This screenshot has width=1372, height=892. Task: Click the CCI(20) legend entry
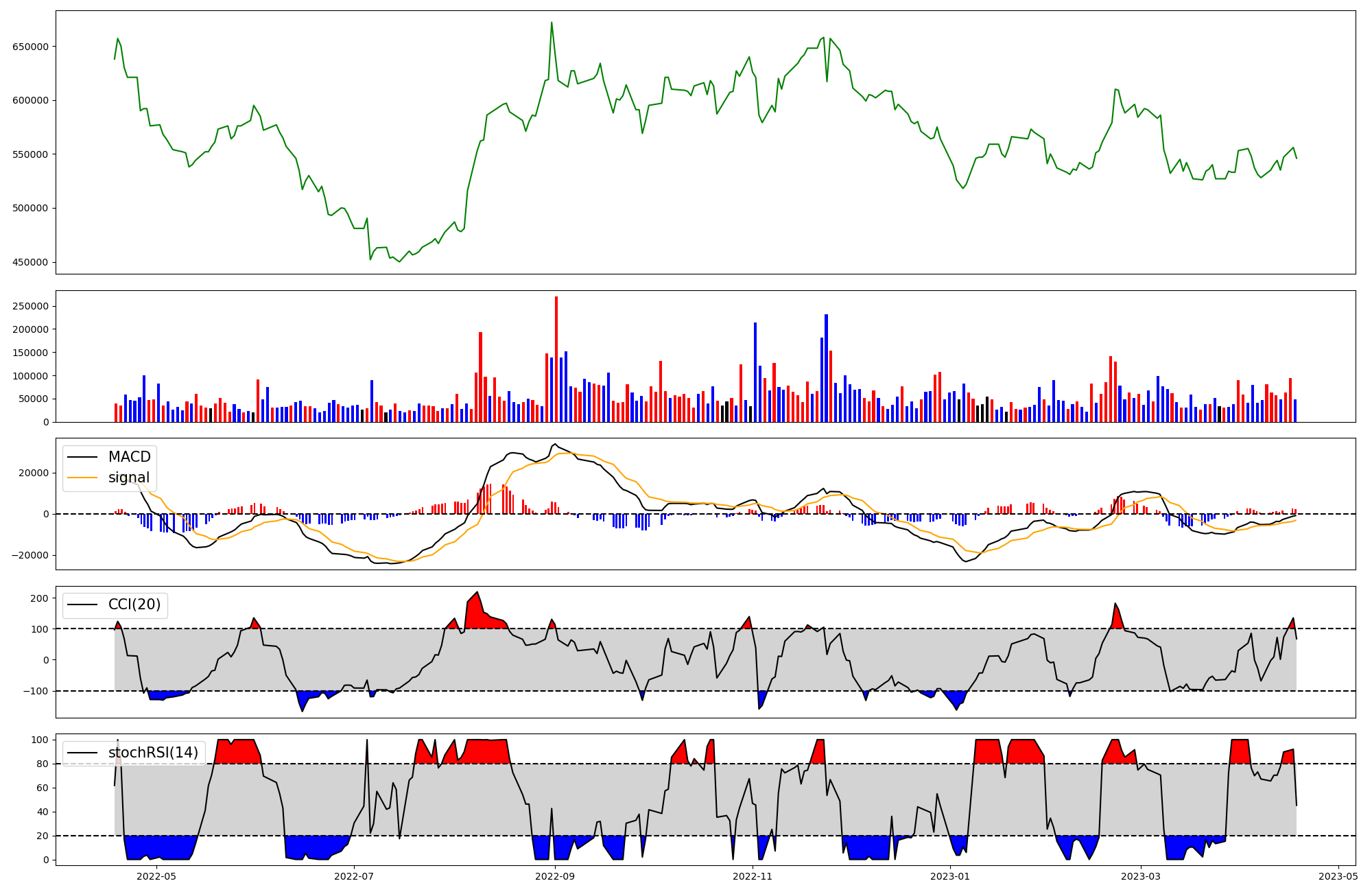[x=134, y=605]
